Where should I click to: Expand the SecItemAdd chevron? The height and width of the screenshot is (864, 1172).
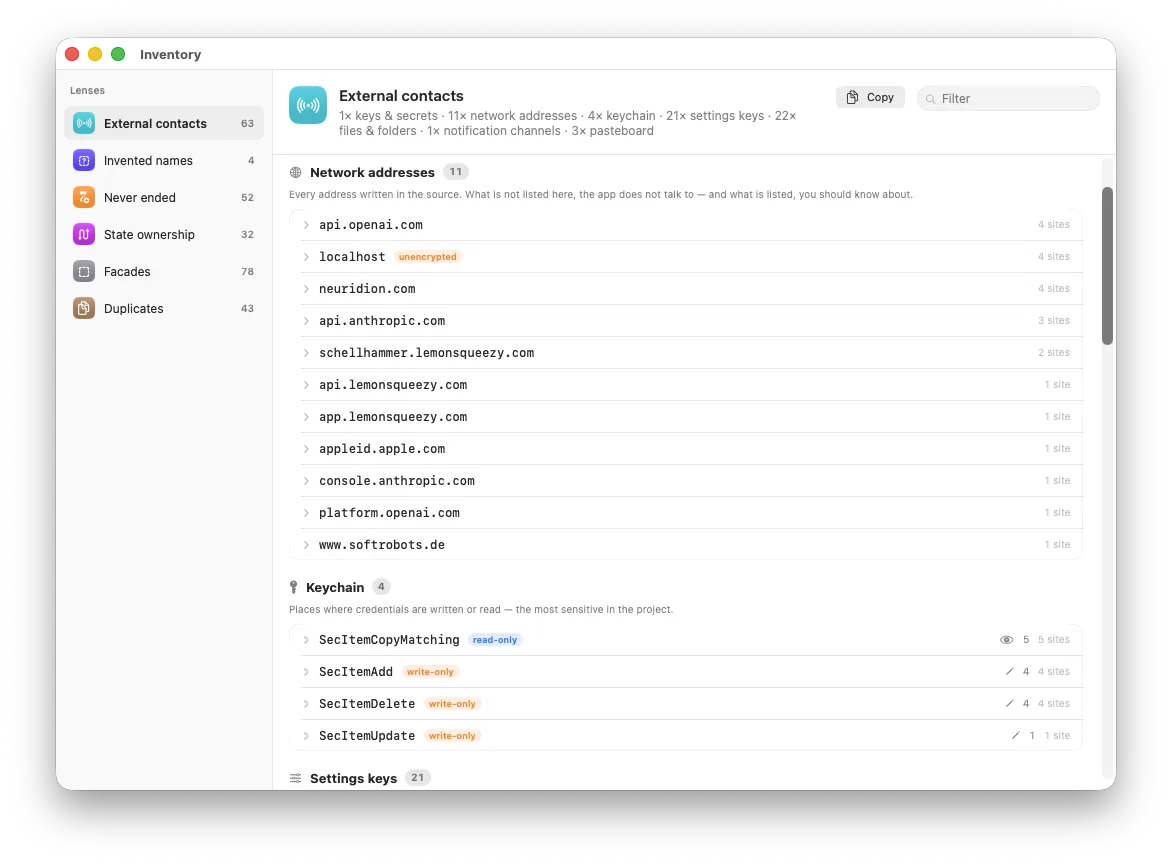pyautogui.click(x=306, y=672)
